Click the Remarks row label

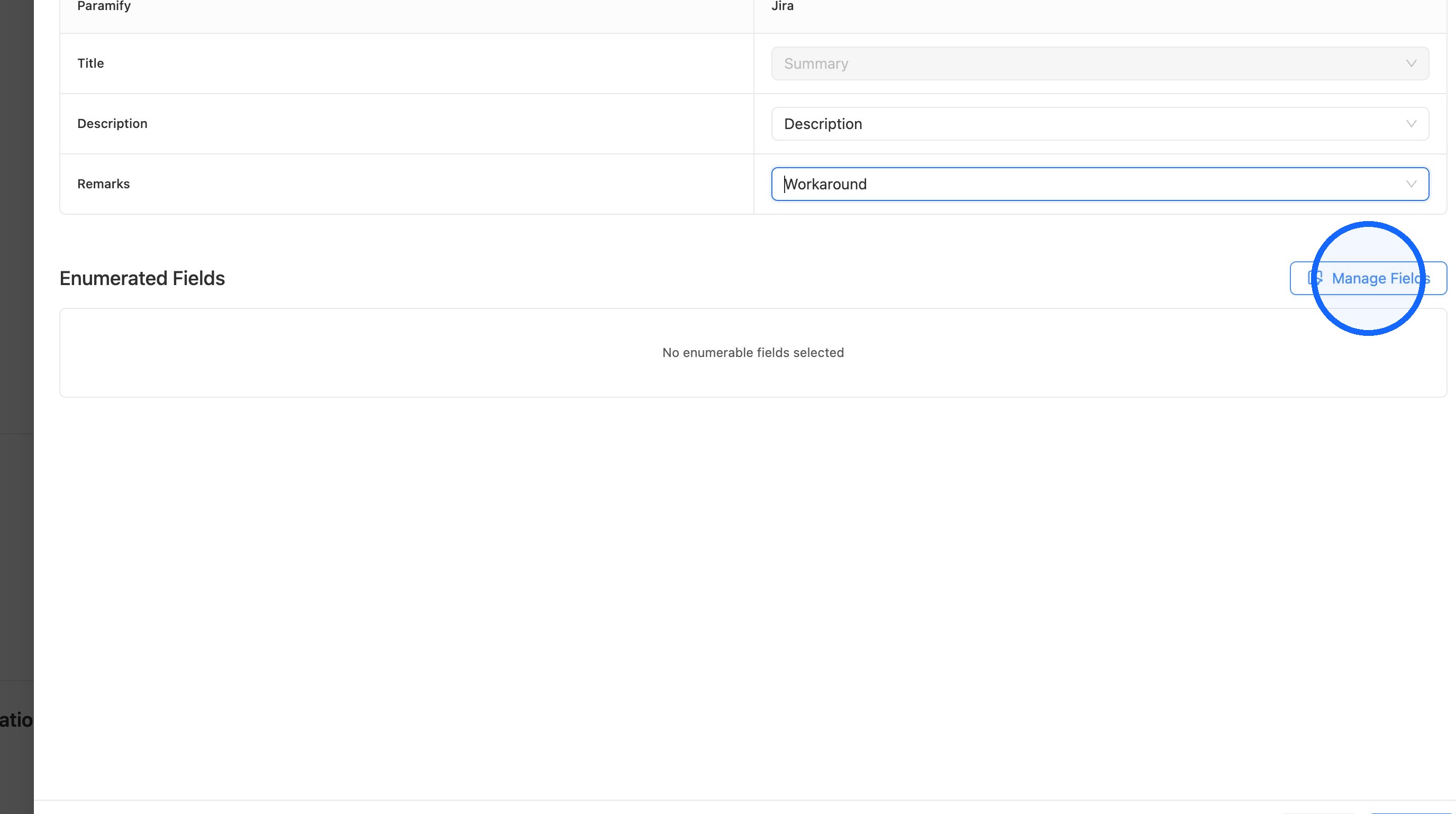[x=104, y=184]
